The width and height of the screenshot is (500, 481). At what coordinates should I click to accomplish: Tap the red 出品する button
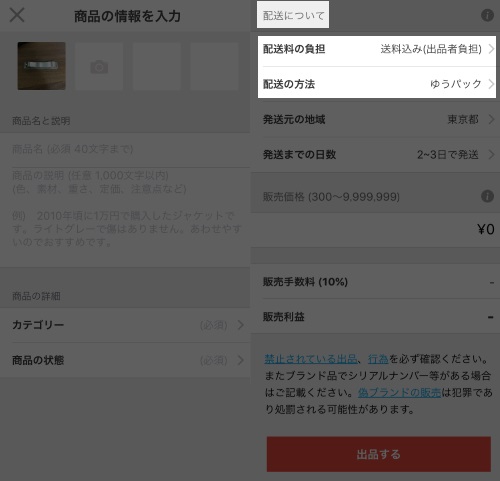click(x=379, y=454)
